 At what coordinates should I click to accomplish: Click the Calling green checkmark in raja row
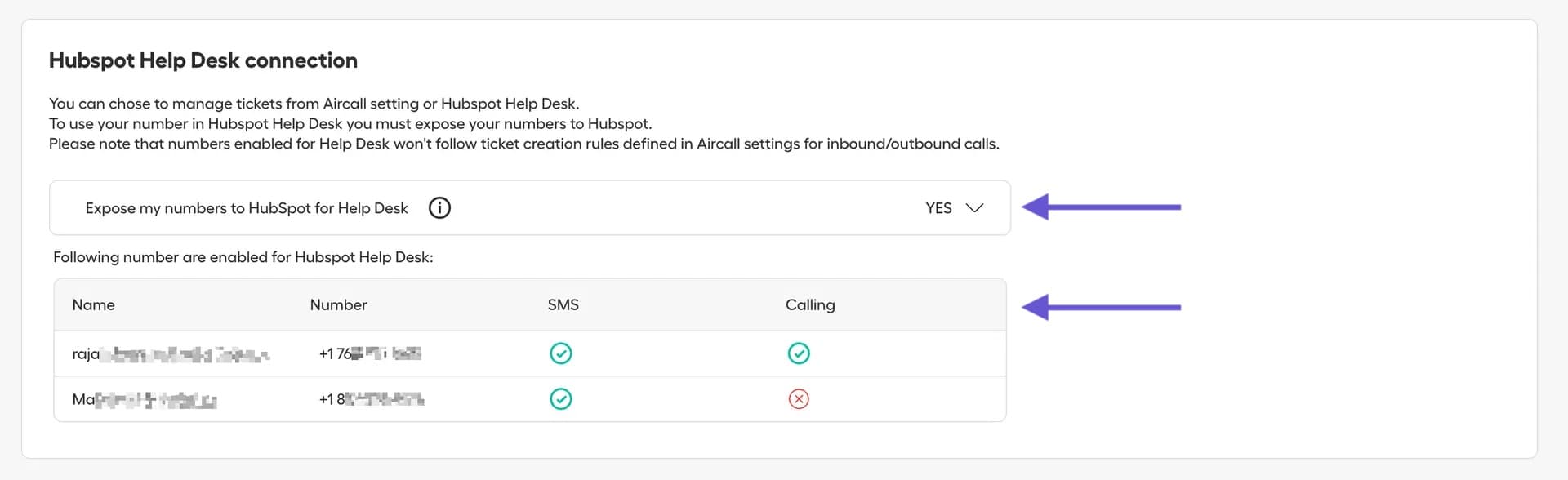(799, 353)
